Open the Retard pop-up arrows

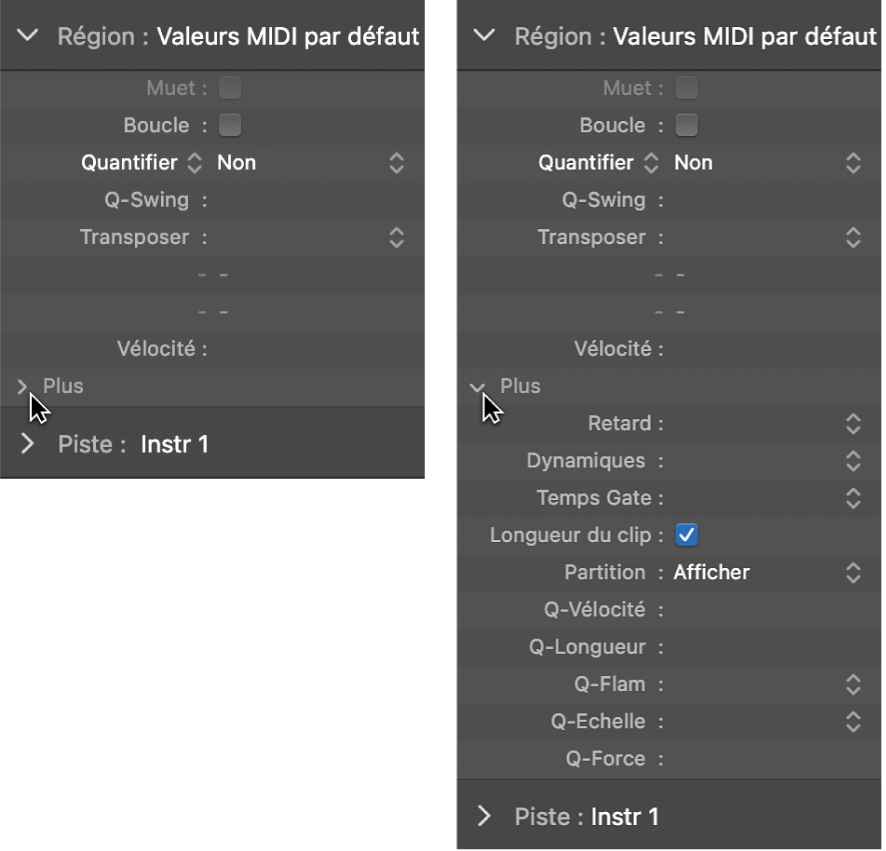coord(853,423)
